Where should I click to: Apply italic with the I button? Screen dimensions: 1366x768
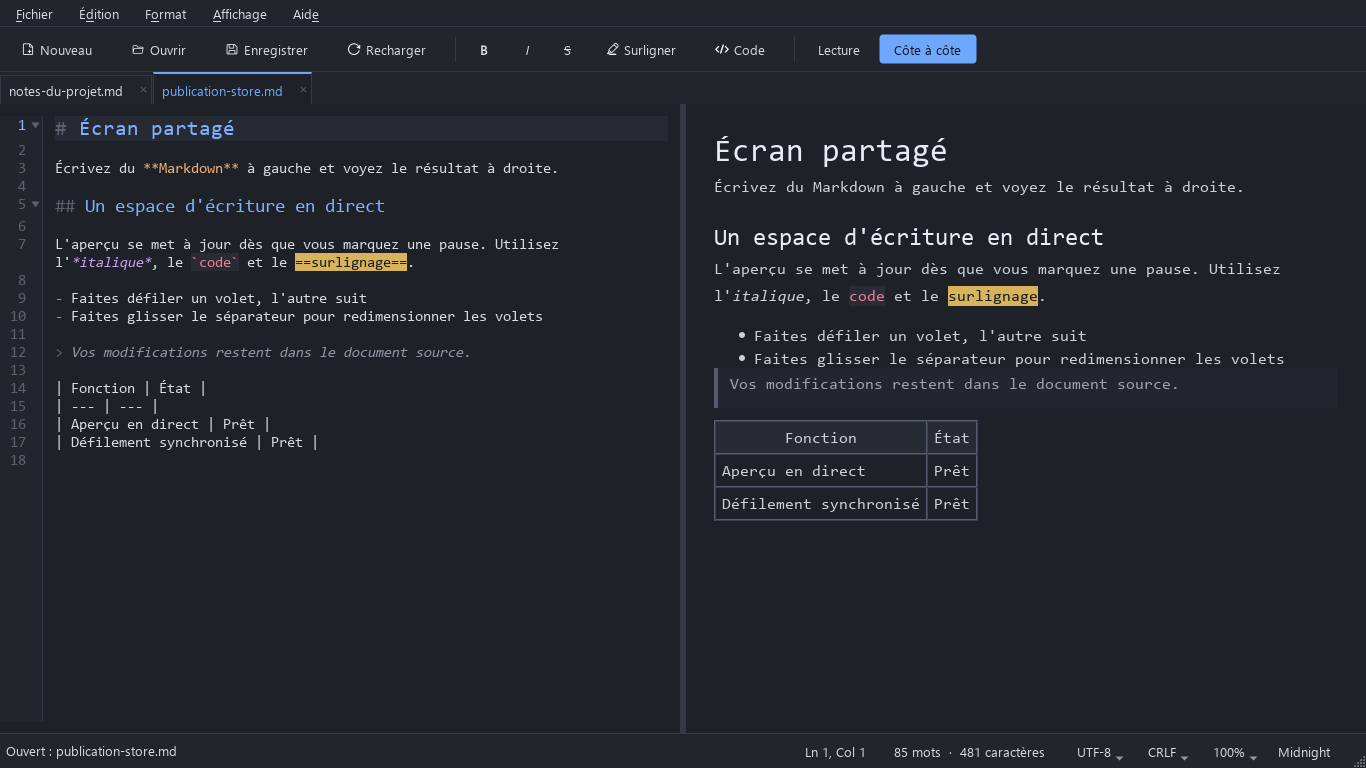click(x=527, y=50)
